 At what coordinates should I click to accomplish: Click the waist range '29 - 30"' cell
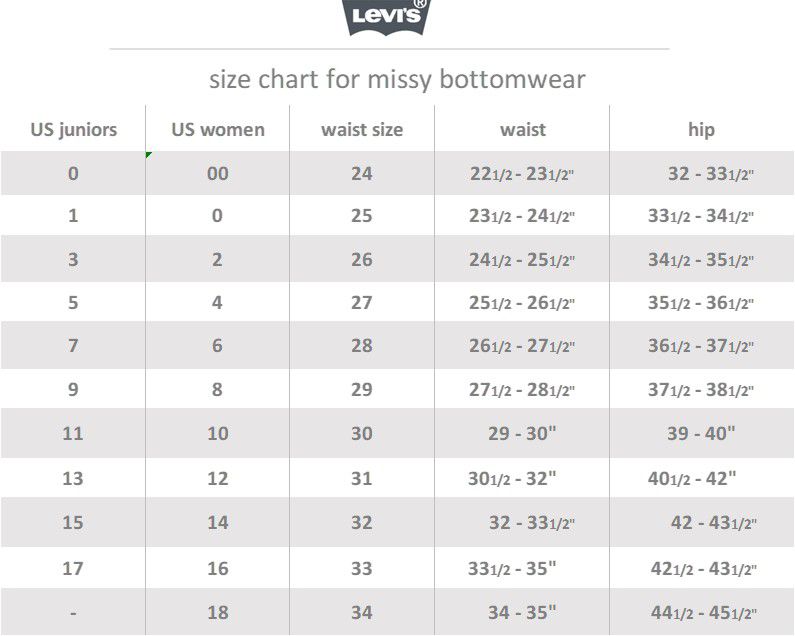[x=523, y=433]
